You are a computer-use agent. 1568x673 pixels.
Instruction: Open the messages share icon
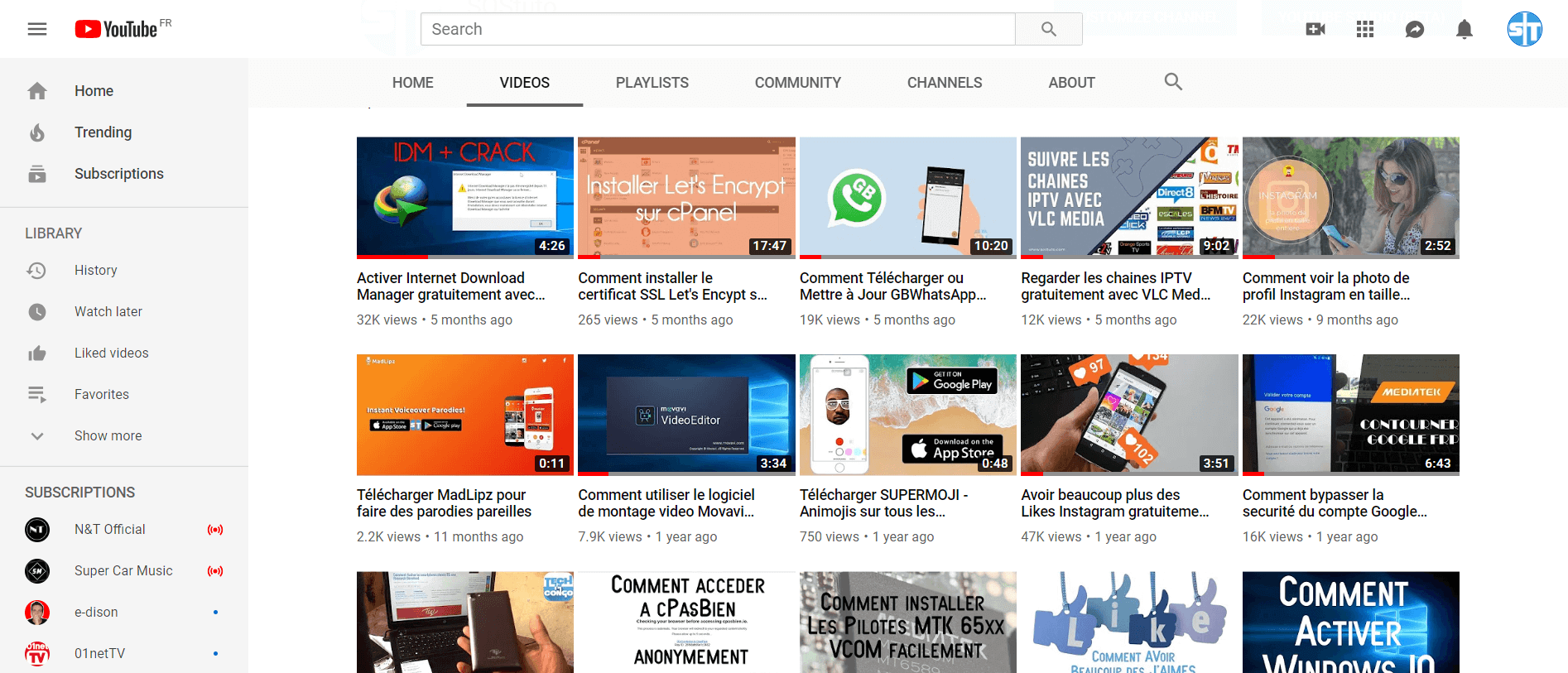coord(1415,29)
